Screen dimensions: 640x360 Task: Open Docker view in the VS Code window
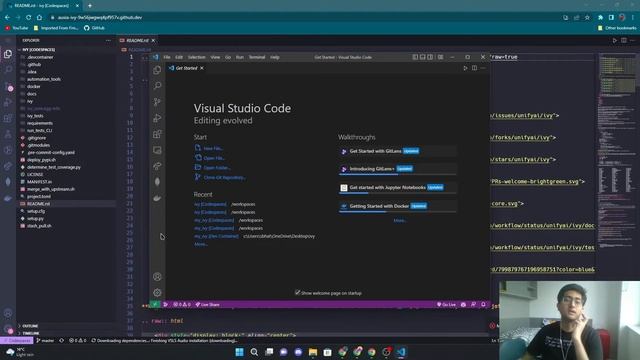click(157, 198)
